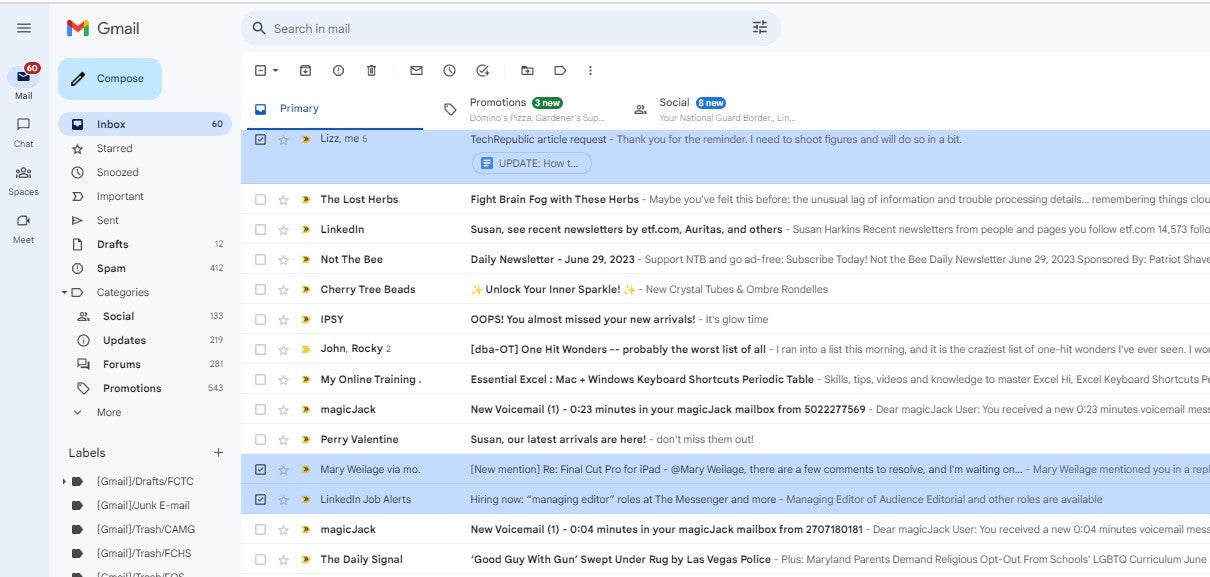1210x577 pixels.
Task: Open the Updates category
Action: tap(145, 340)
